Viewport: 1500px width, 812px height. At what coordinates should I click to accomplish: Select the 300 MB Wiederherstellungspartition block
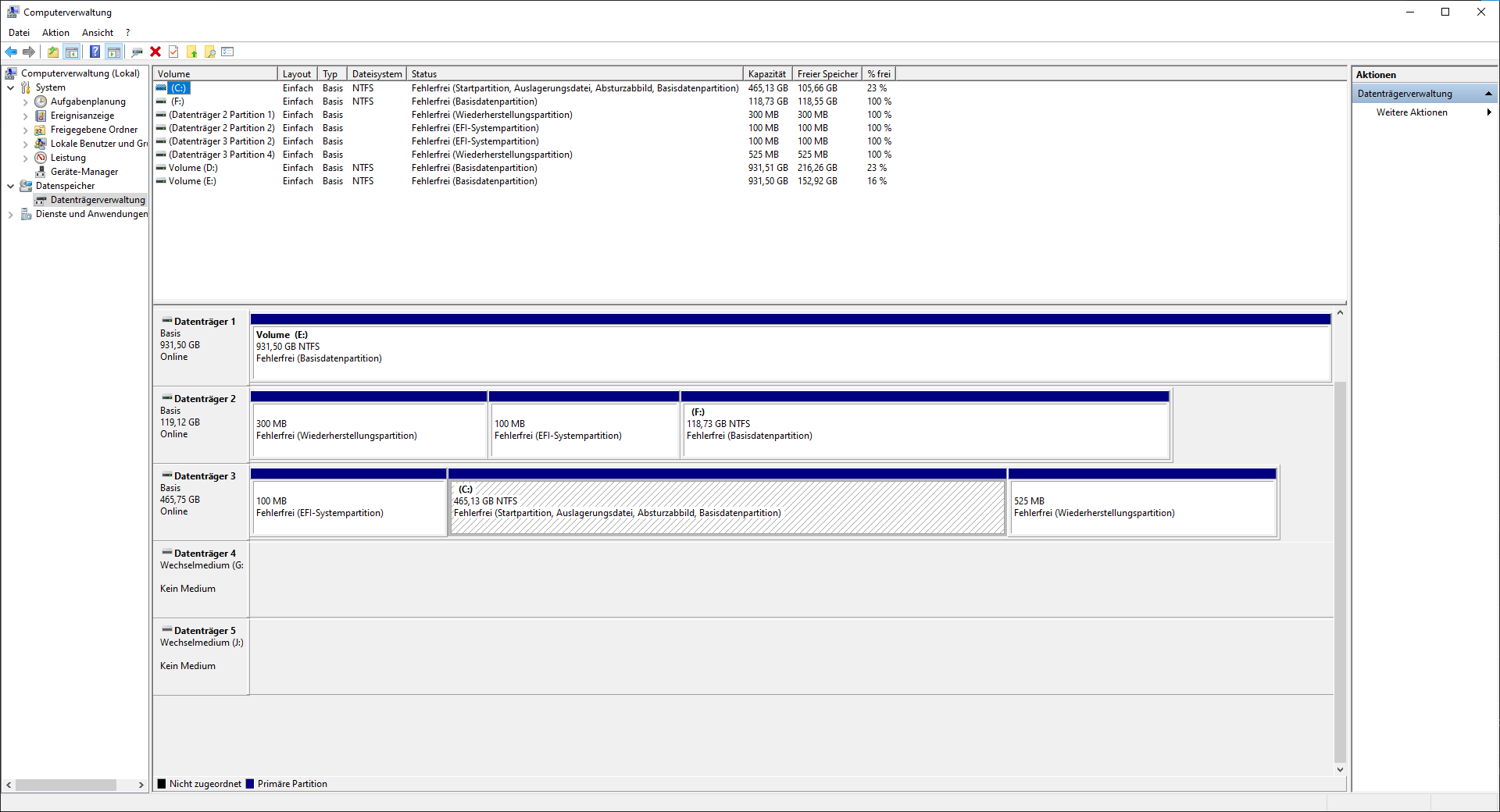[369, 425]
